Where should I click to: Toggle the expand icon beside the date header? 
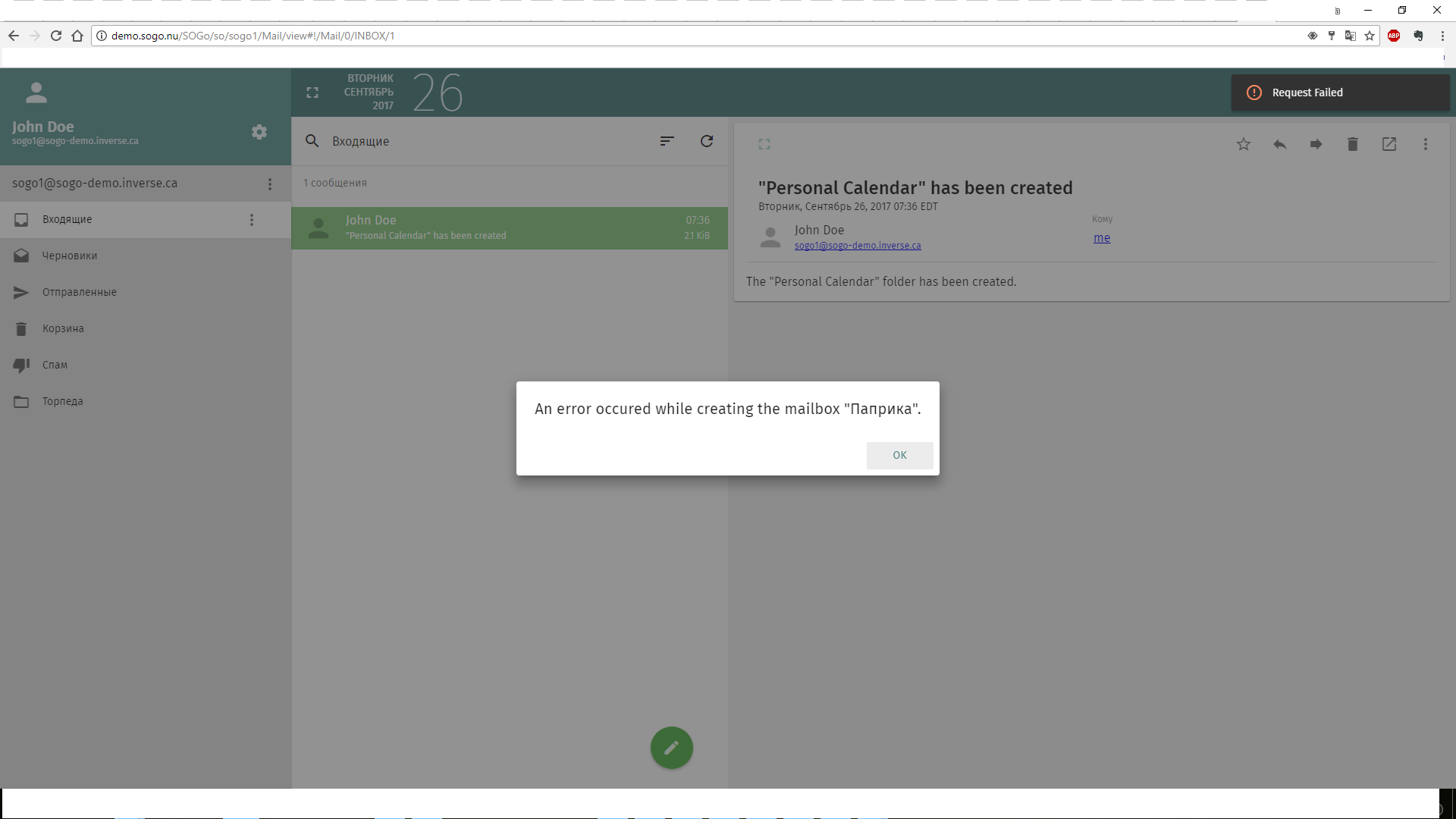pyautogui.click(x=312, y=93)
